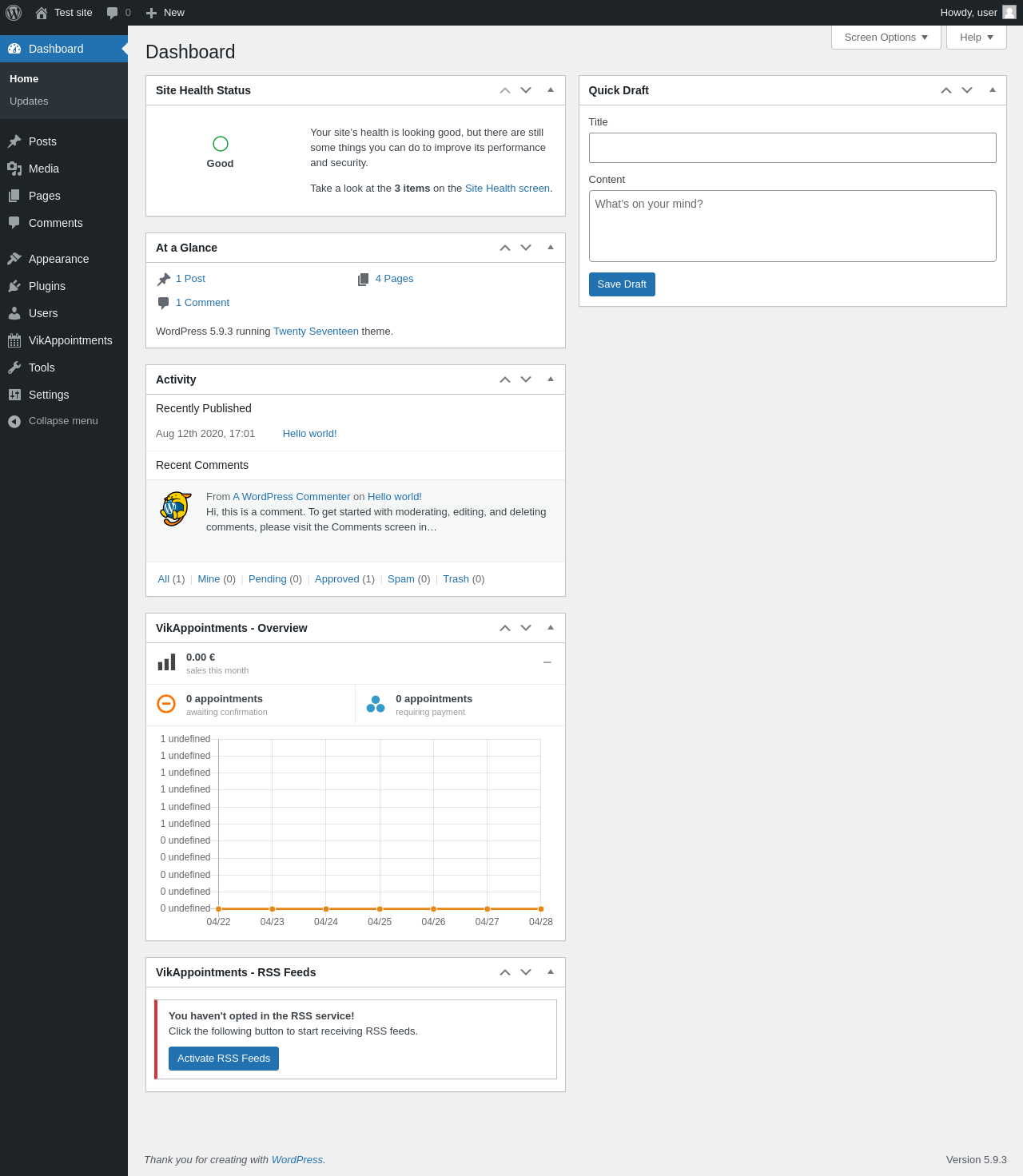Open the Appearance menu
Screen dimensions: 1023x1176
point(64,259)
